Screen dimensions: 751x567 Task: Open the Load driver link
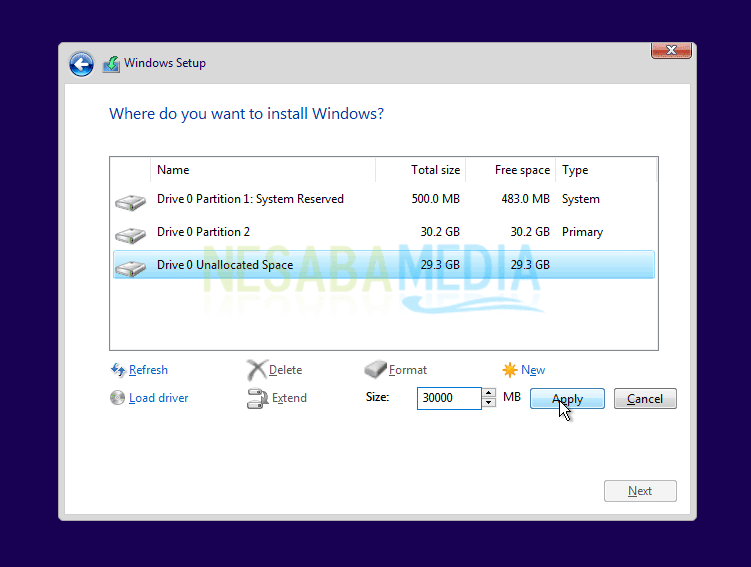159,397
